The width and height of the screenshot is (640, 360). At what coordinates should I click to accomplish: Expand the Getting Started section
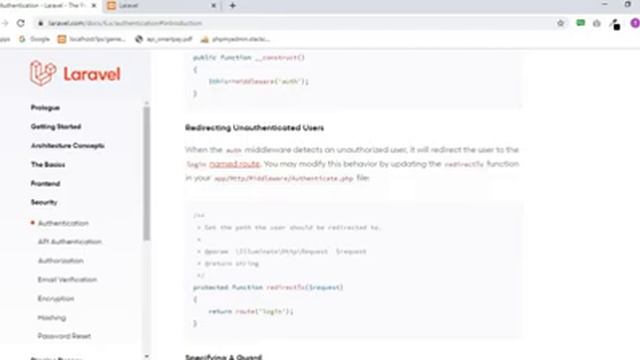point(56,127)
